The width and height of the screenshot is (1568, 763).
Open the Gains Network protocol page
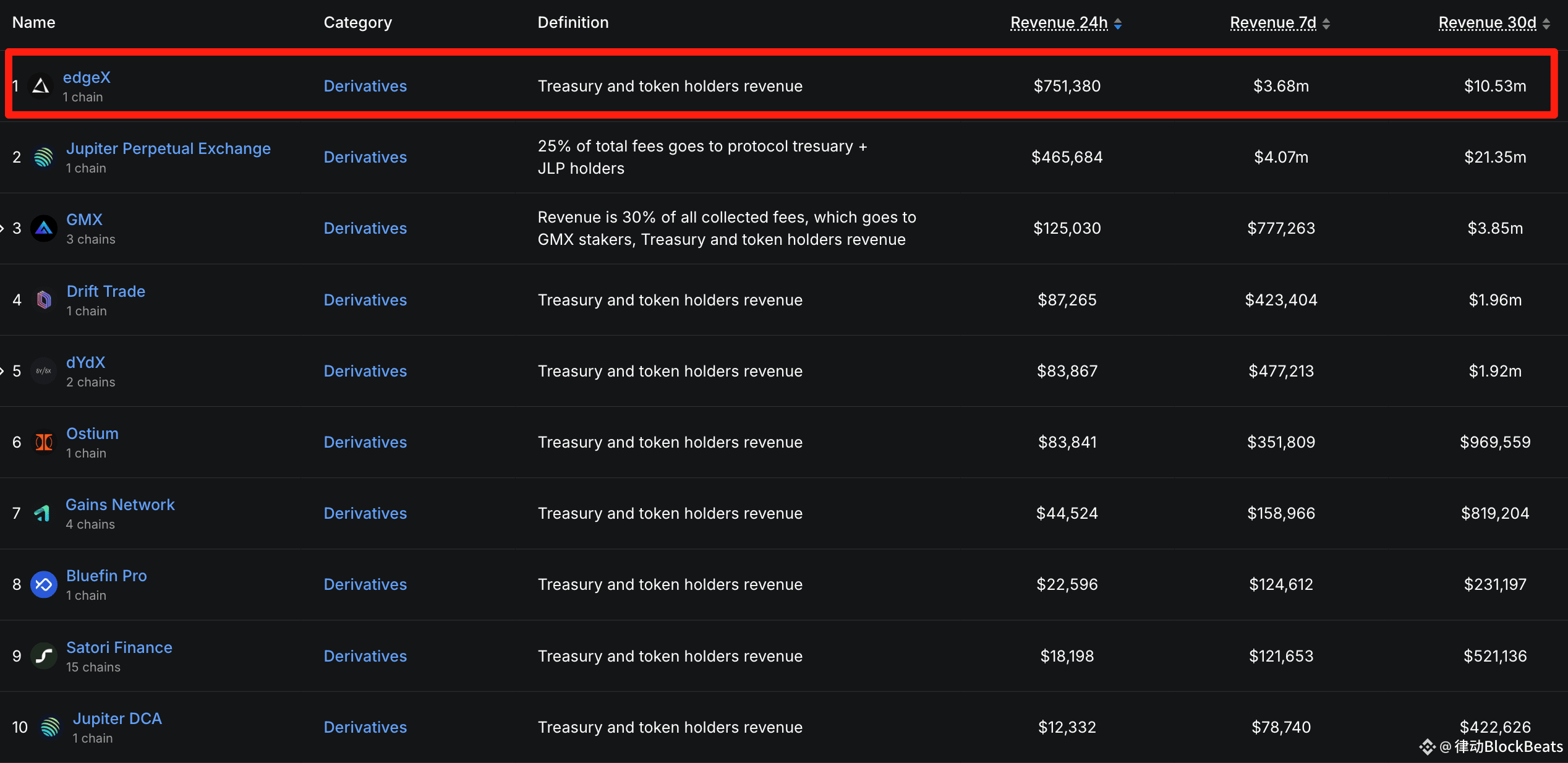pyautogui.click(x=120, y=505)
